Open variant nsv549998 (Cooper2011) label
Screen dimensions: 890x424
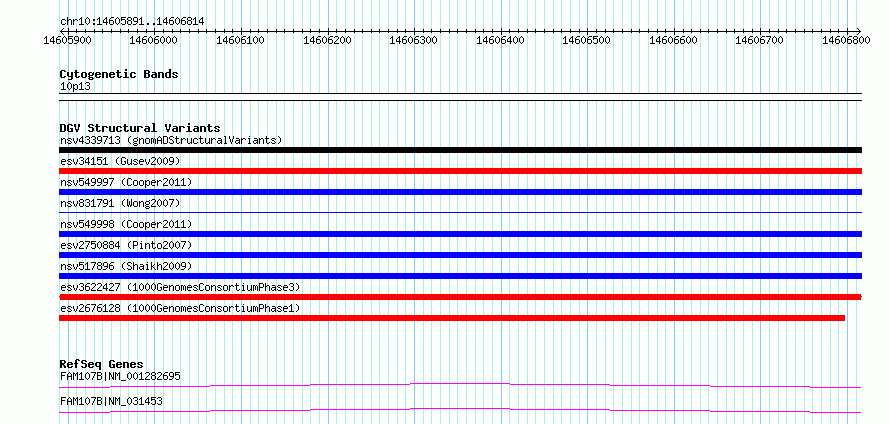point(126,224)
